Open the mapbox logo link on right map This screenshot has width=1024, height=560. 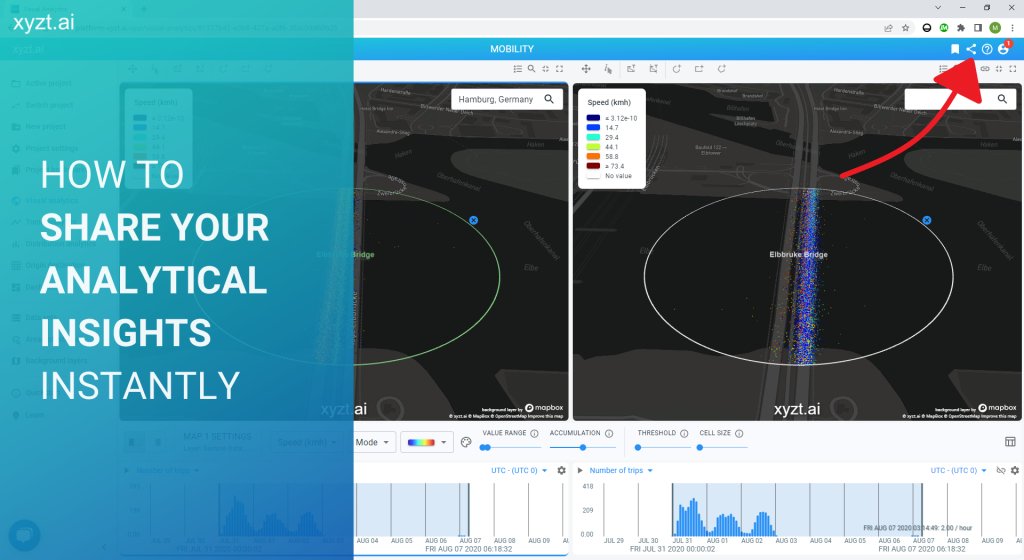[999, 408]
